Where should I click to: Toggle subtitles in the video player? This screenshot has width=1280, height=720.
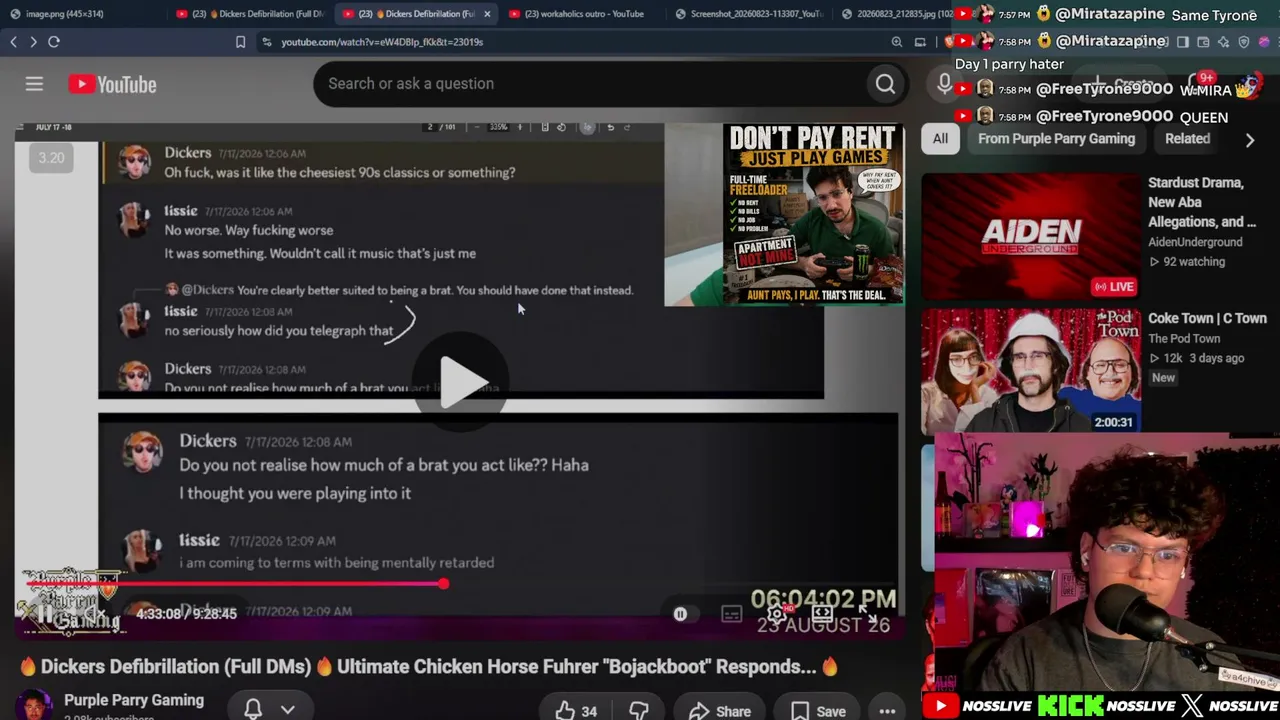coord(732,614)
